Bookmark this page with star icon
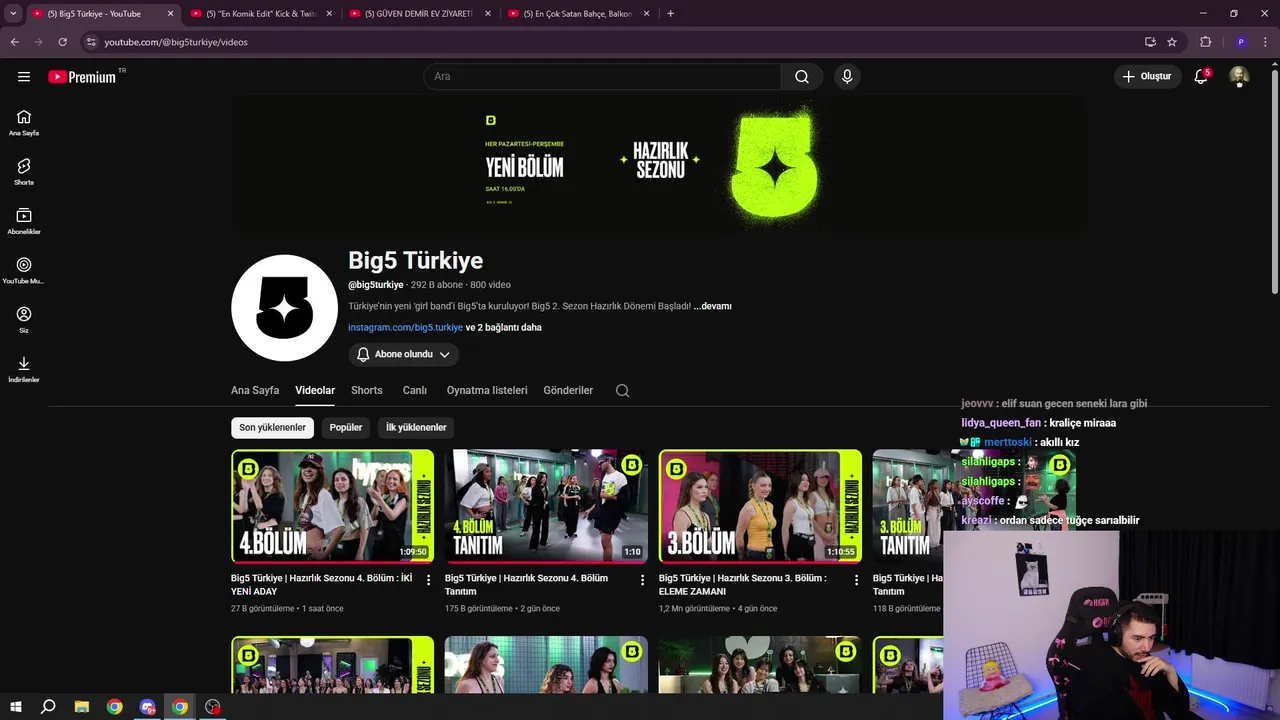The width and height of the screenshot is (1280, 720). [x=1172, y=42]
